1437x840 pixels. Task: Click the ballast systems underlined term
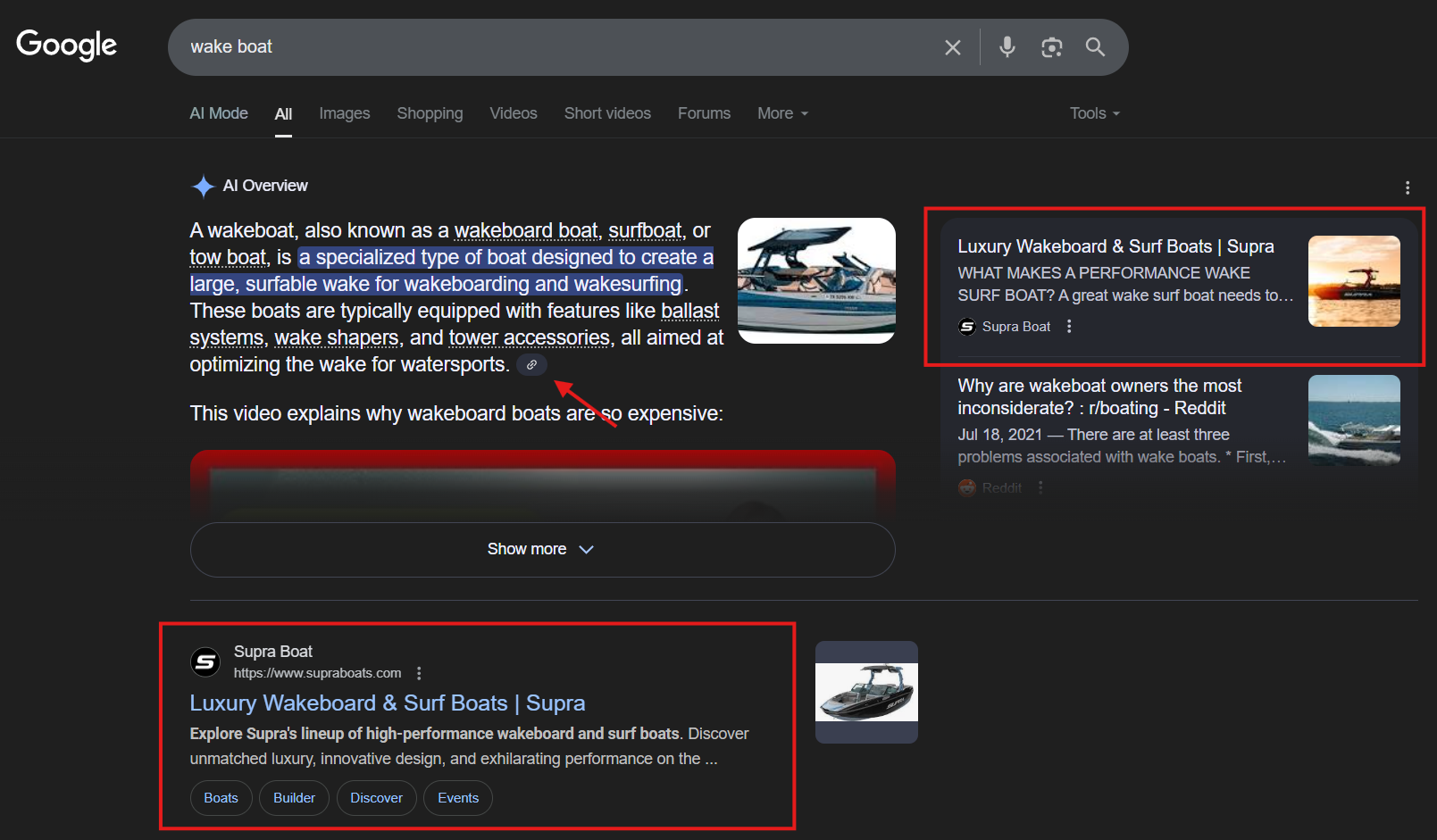click(689, 311)
